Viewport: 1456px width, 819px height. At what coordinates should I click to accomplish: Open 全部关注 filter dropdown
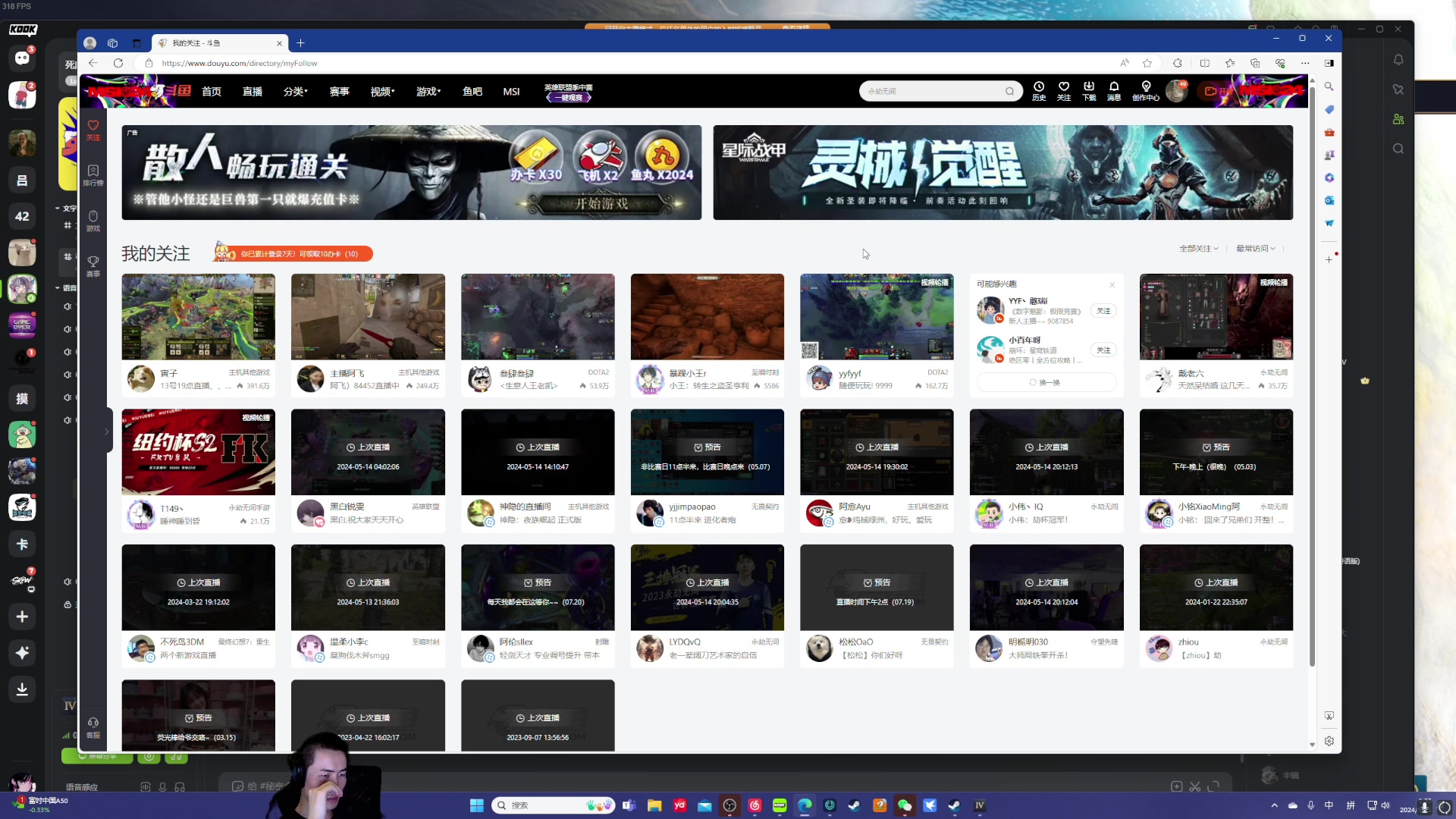1198,248
